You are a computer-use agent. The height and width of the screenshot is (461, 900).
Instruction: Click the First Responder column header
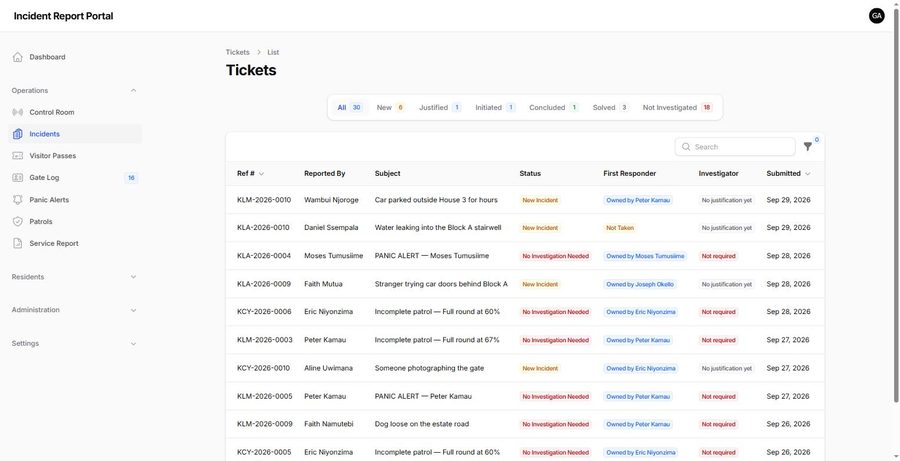pyautogui.click(x=629, y=173)
